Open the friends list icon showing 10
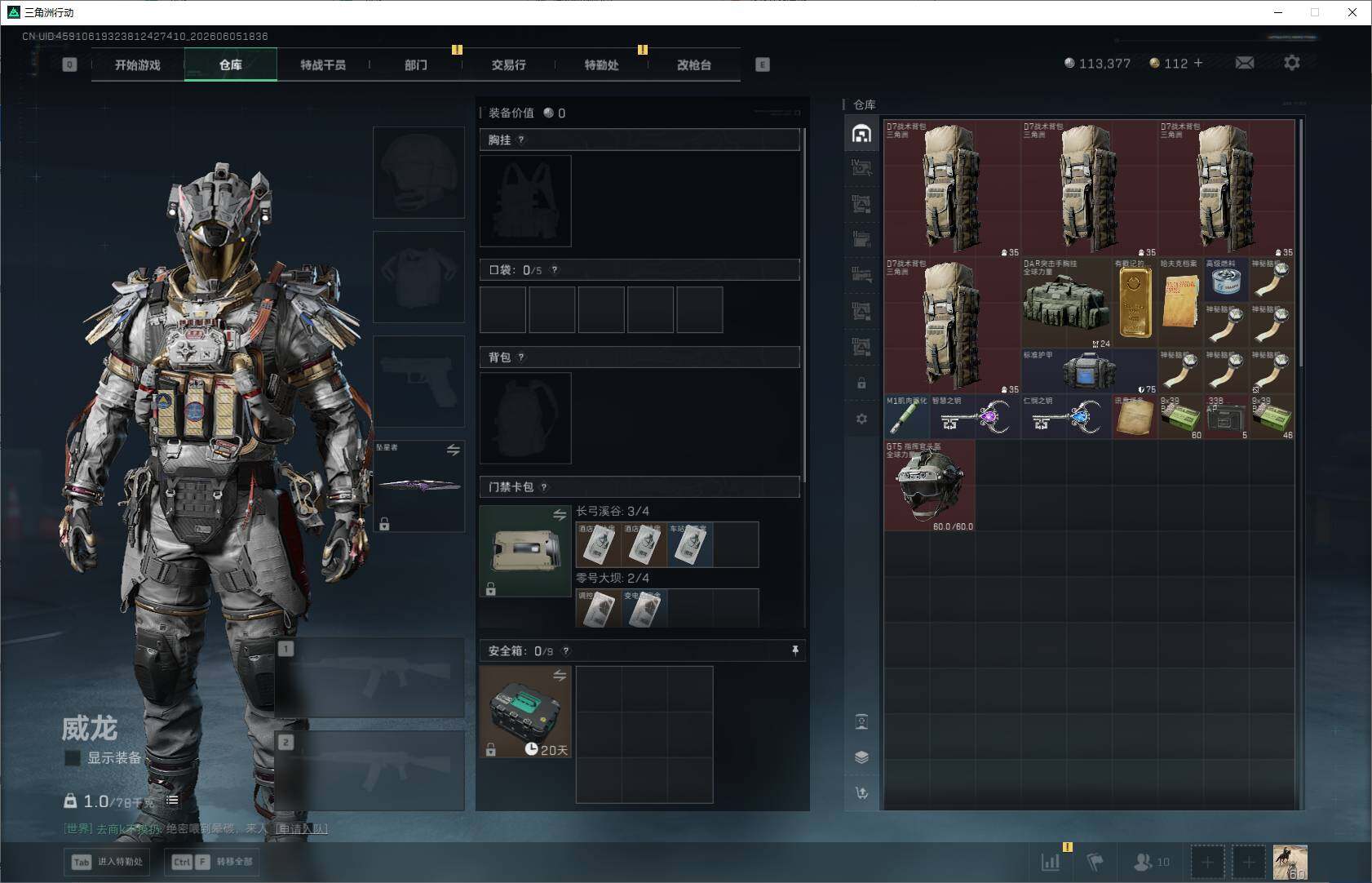 click(1151, 861)
